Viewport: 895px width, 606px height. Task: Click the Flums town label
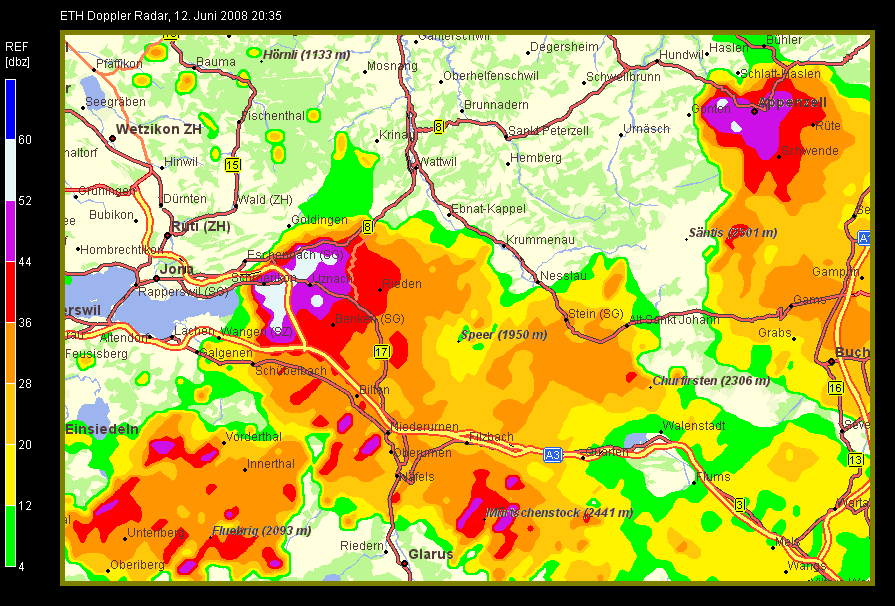point(713,476)
